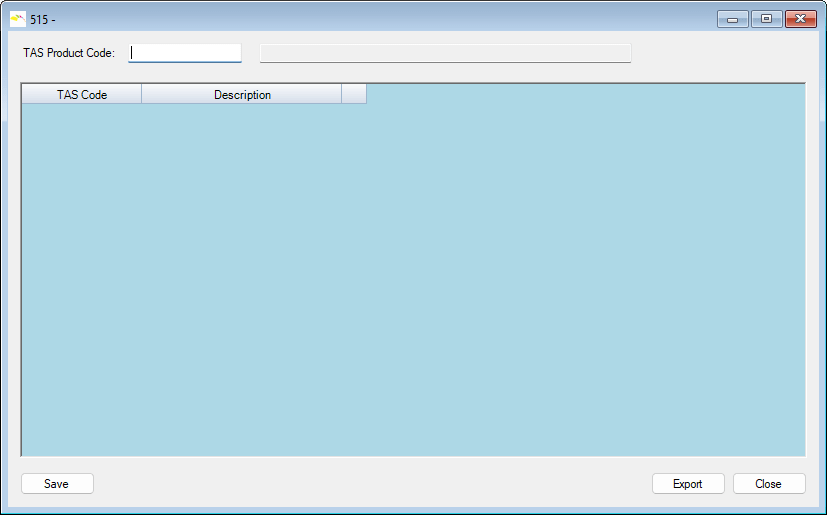The height and width of the screenshot is (515, 827).
Task: Sort by the Description column header
Action: click(x=242, y=95)
